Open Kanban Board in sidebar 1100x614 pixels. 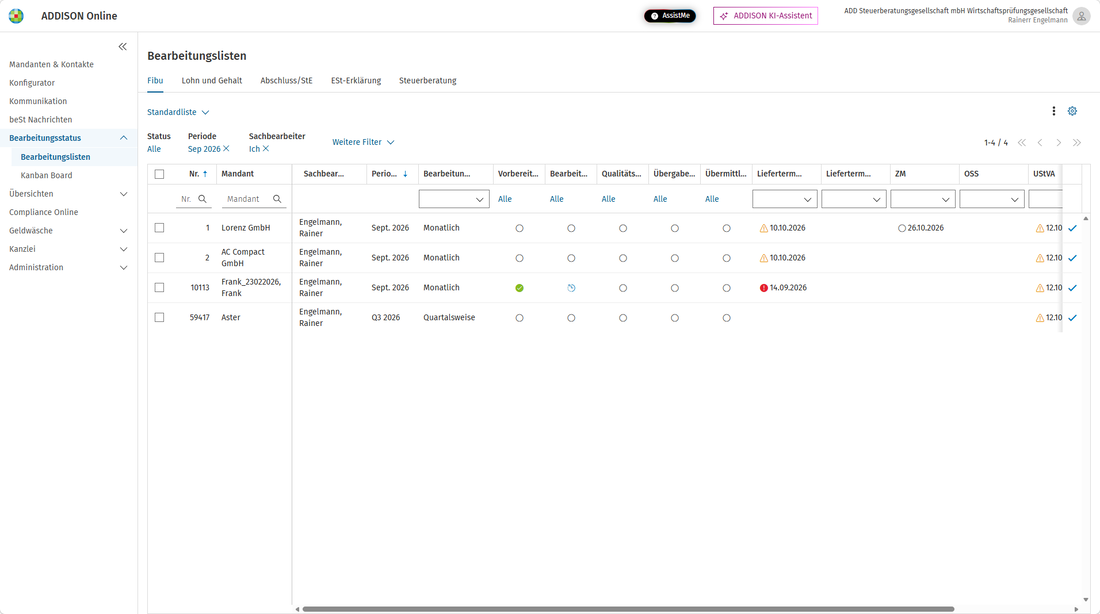46,175
